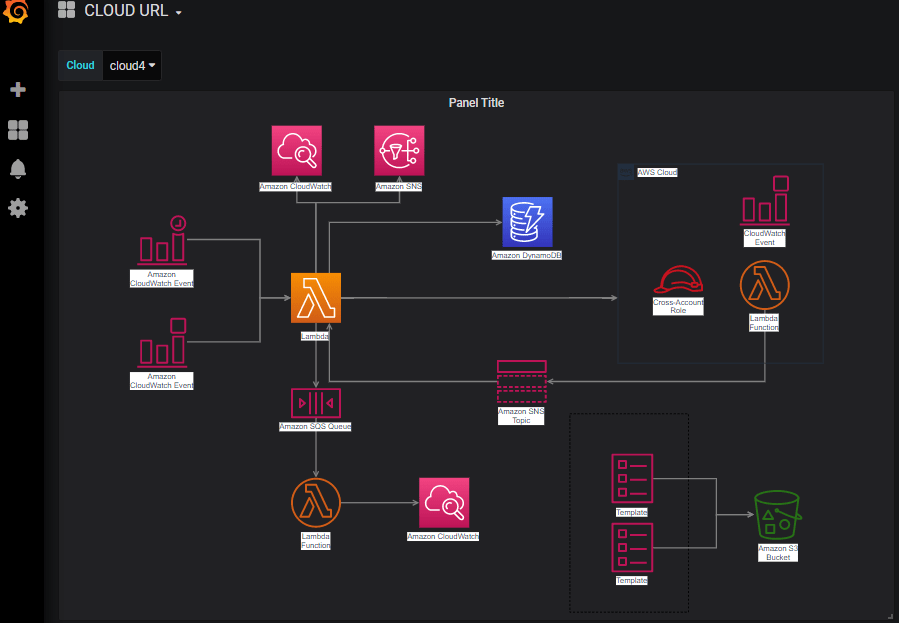Open the CLOUD URL dashboard dropdown arrow
The width and height of the screenshot is (899, 623).
coord(178,12)
